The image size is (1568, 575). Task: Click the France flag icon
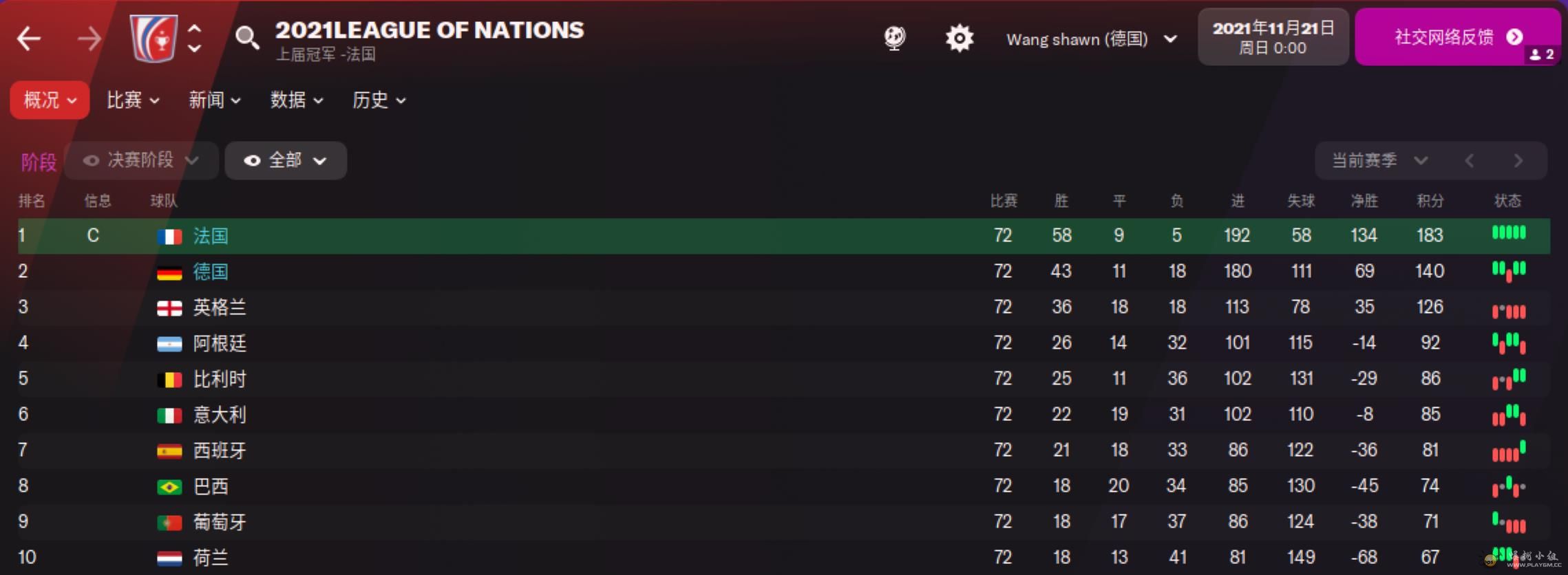[x=169, y=237]
